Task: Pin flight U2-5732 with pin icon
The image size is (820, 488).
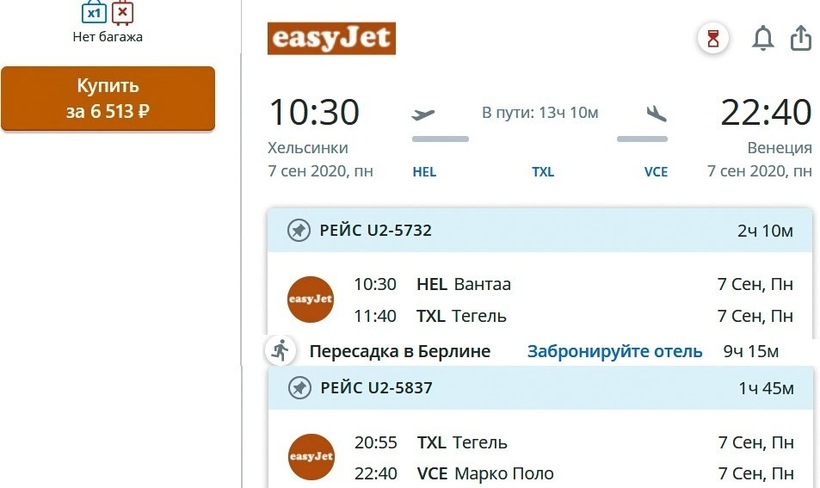Action: 298,231
